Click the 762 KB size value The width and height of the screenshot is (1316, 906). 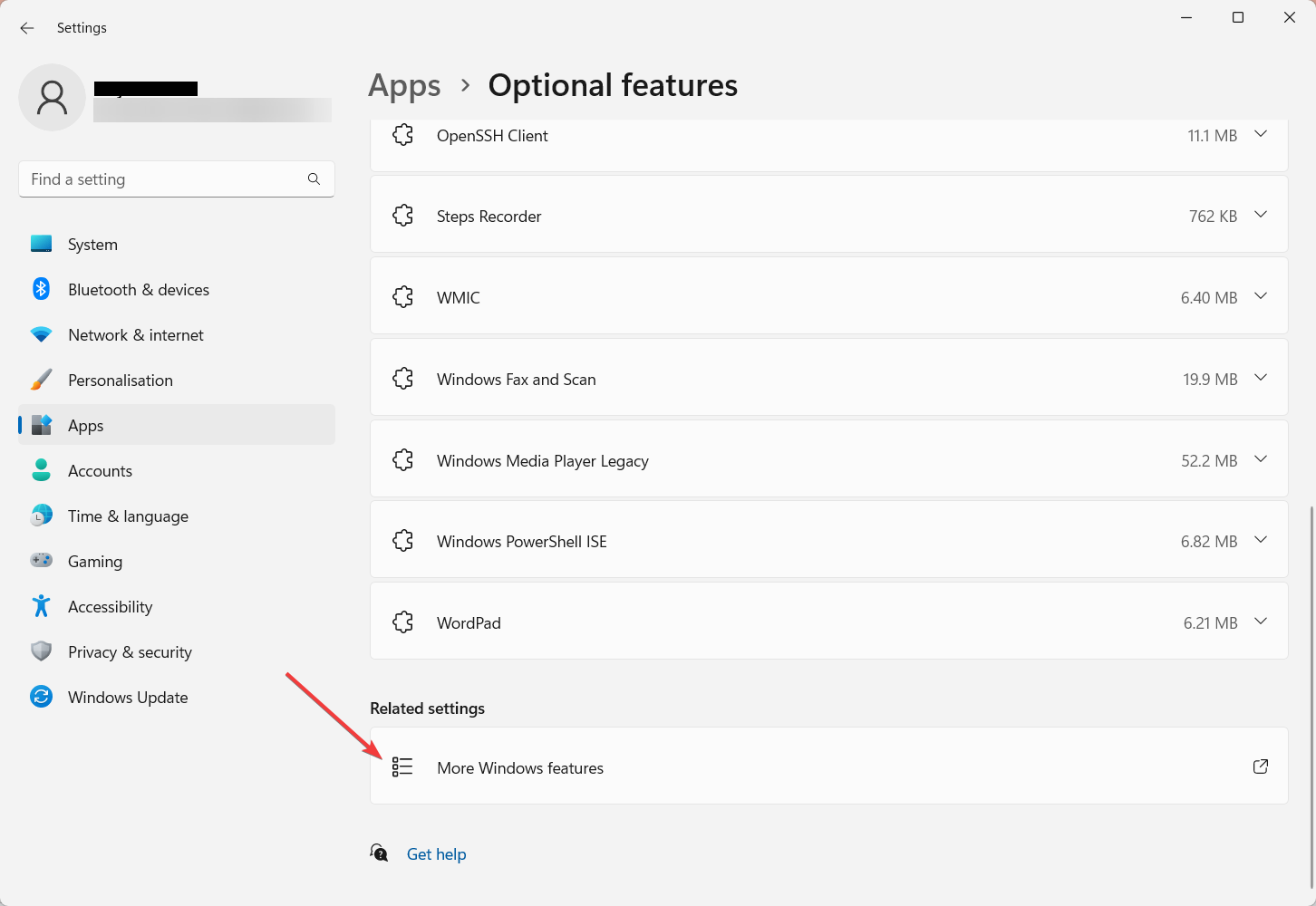1213,217
